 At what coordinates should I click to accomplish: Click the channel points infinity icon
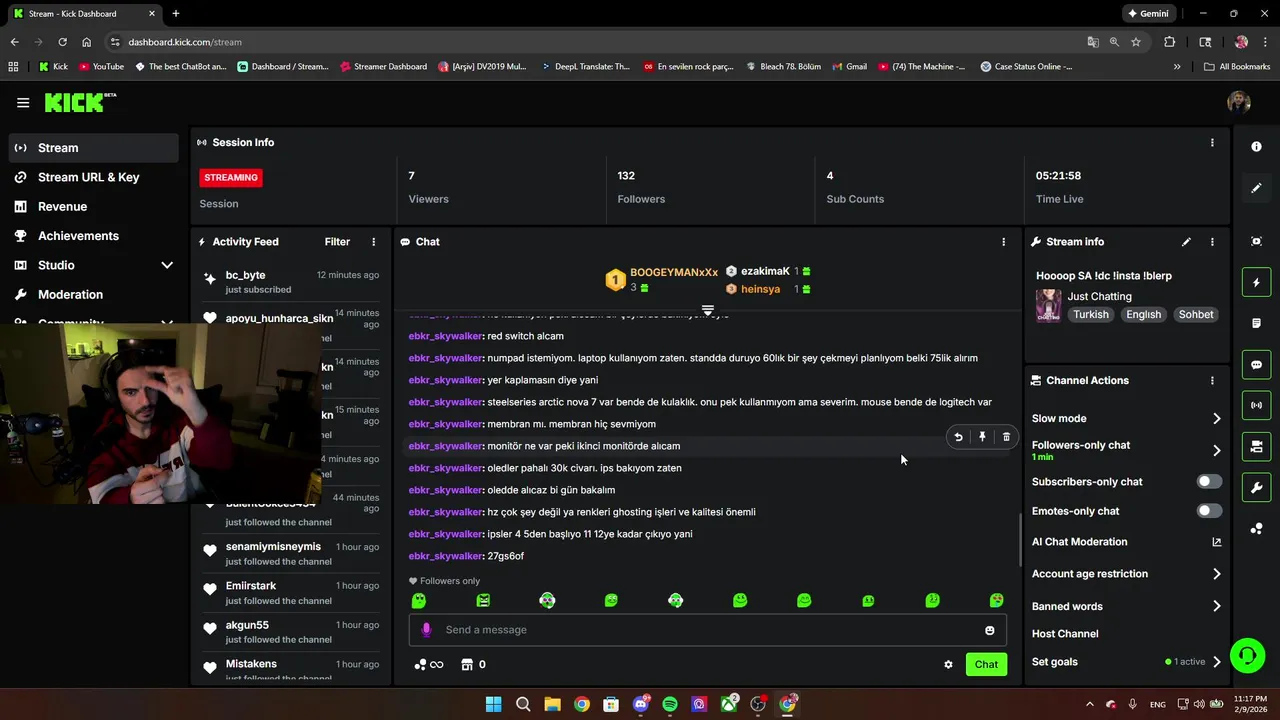[429, 664]
